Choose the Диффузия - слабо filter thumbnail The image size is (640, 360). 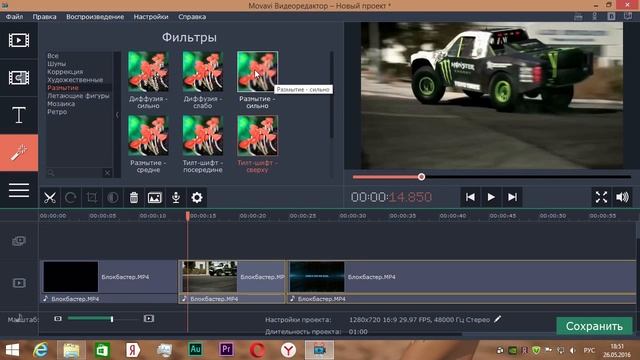[x=203, y=71]
